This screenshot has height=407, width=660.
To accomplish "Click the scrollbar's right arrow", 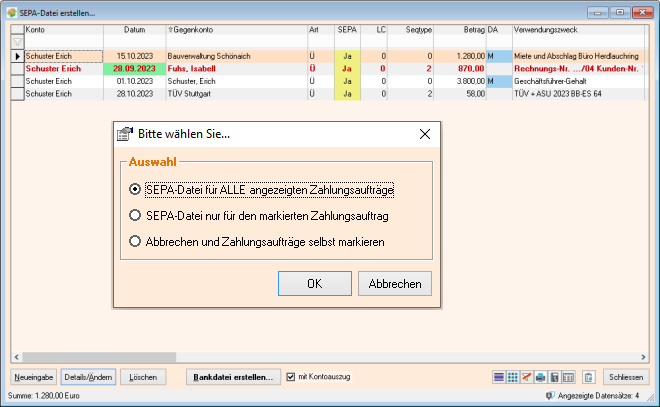I will pyautogui.click(x=643, y=357).
